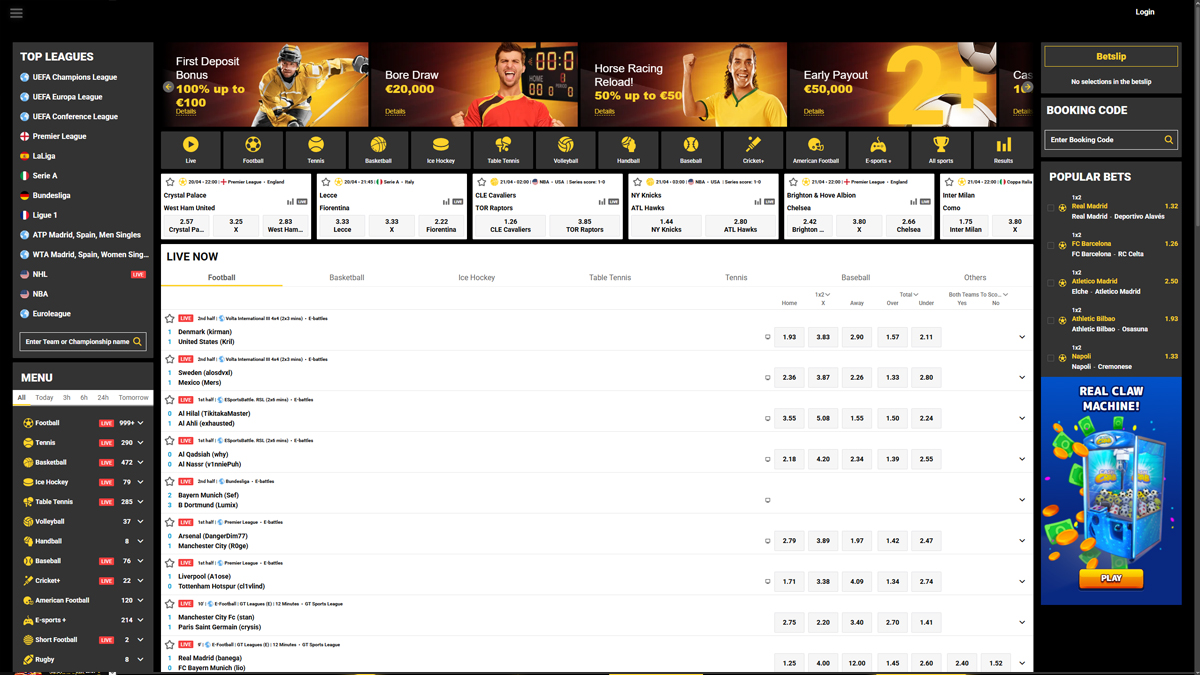Expand markets for Denmark vs United States
Image resolution: width=1200 pixels, height=675 pixels.
(1022, 337)
